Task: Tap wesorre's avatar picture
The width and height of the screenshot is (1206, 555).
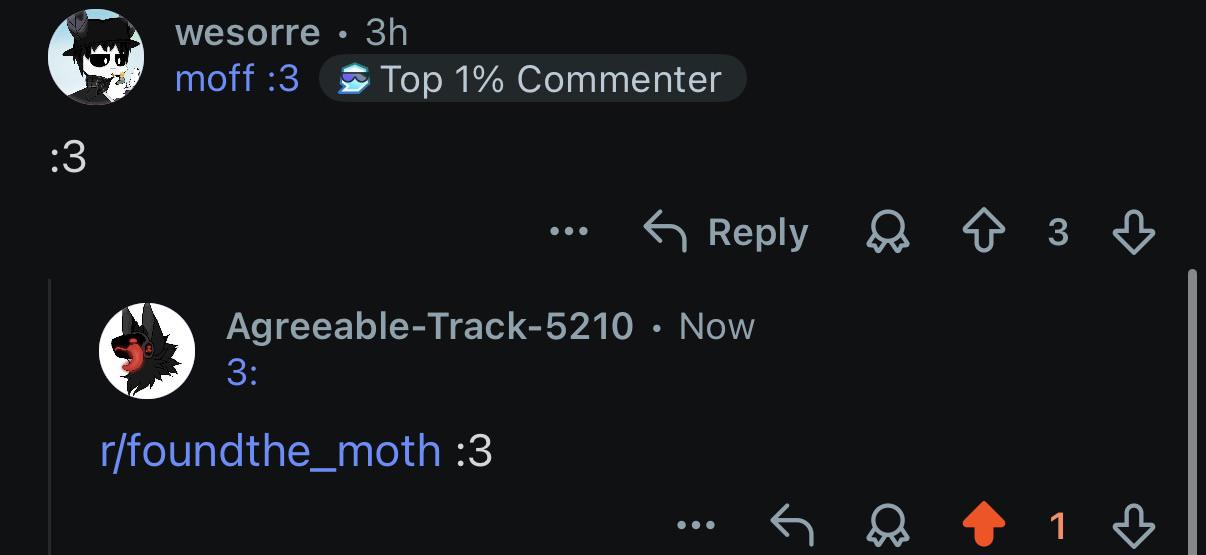Action: coord(96,57)
